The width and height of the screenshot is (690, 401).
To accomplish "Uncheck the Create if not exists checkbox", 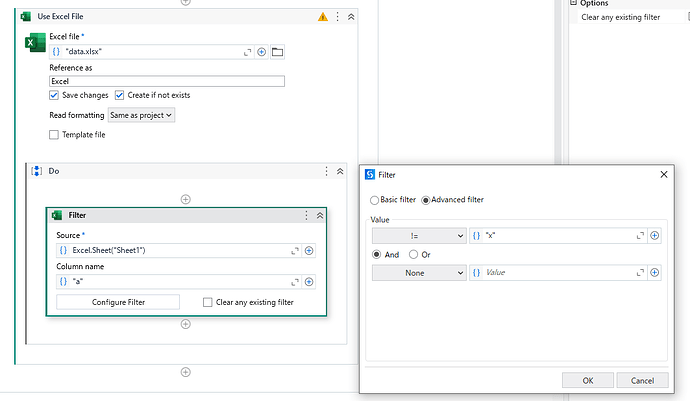I will click(x=119, y=95).
